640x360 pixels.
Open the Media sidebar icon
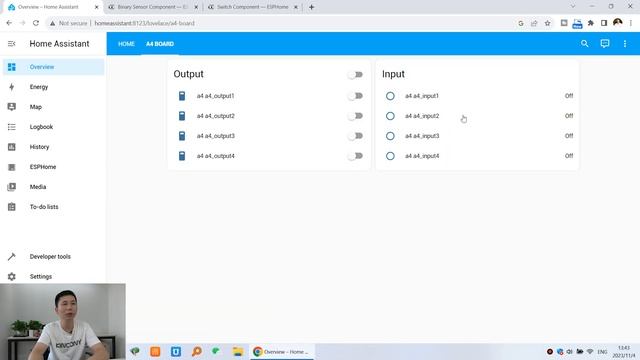pos(11,187)
